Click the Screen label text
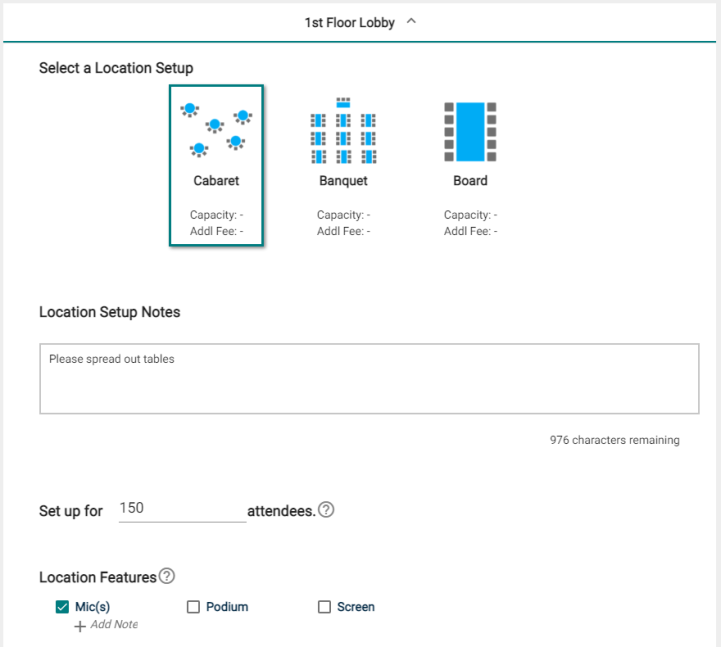This screenshot has width=721, height=647. (x=356, y=607)
